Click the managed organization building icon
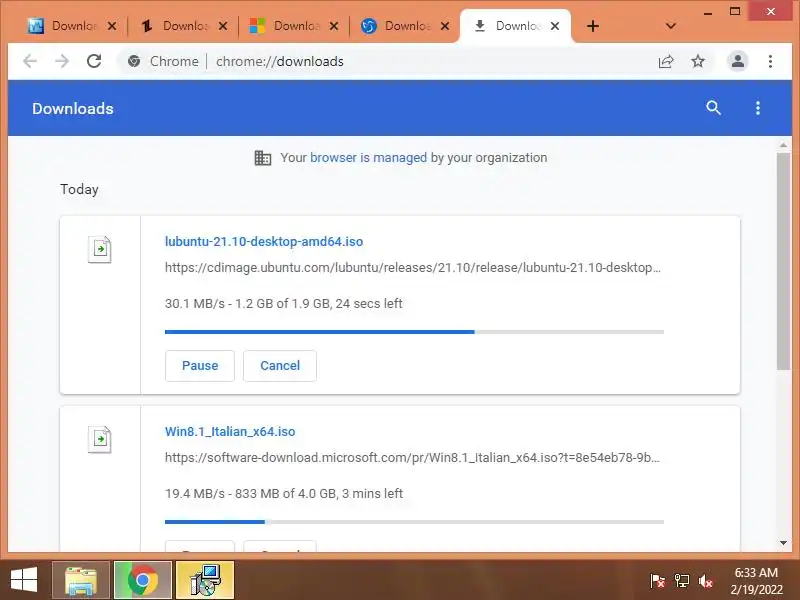This screenshot has width=800, height=600. (263, 158)
